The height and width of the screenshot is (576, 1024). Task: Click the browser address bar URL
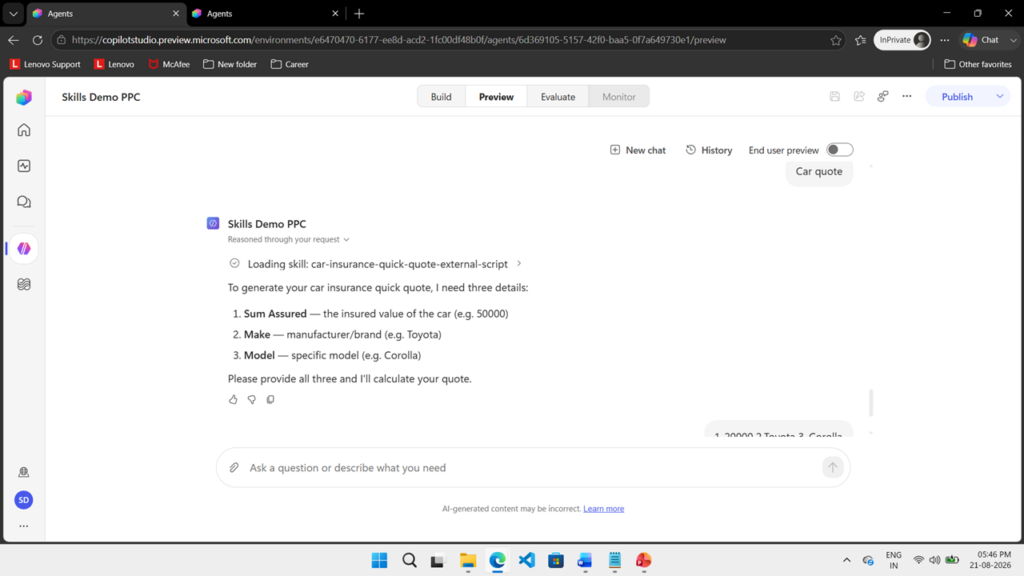398,40
